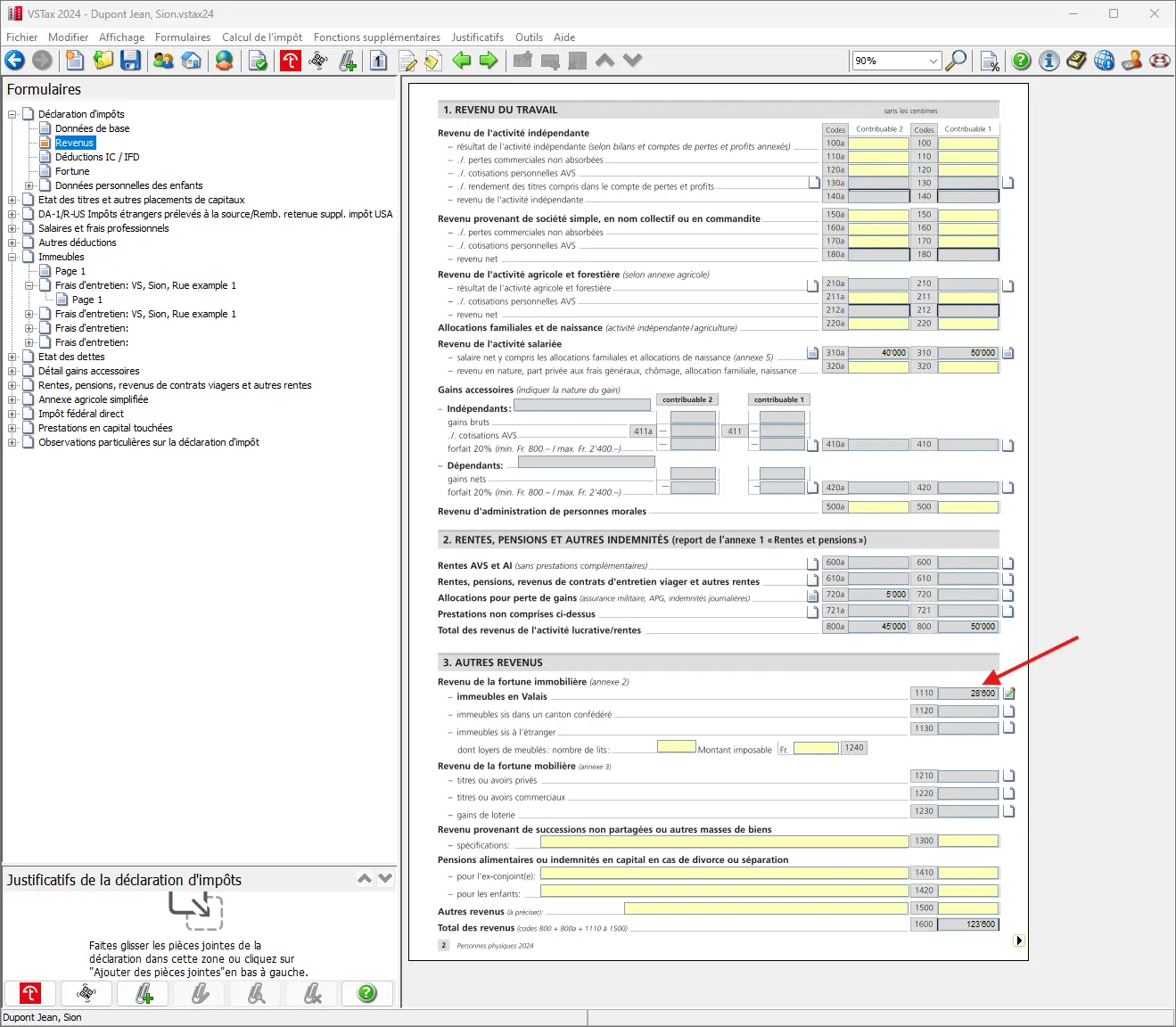The width and height of the screenshot is (1176, 1027).
Task: Select Déductions IC / IFD in the tree
Action: coord(97,157)
